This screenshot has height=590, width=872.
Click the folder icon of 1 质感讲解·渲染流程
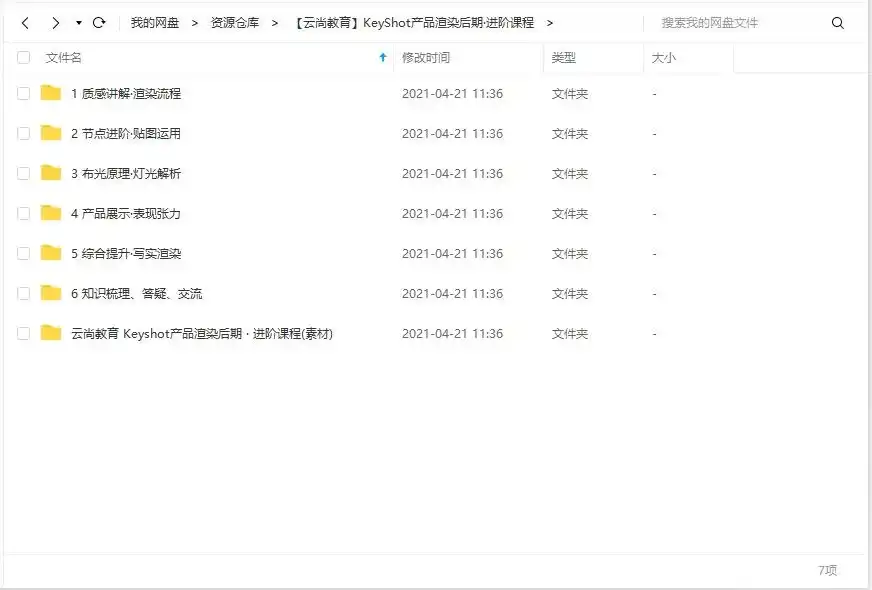51,93
